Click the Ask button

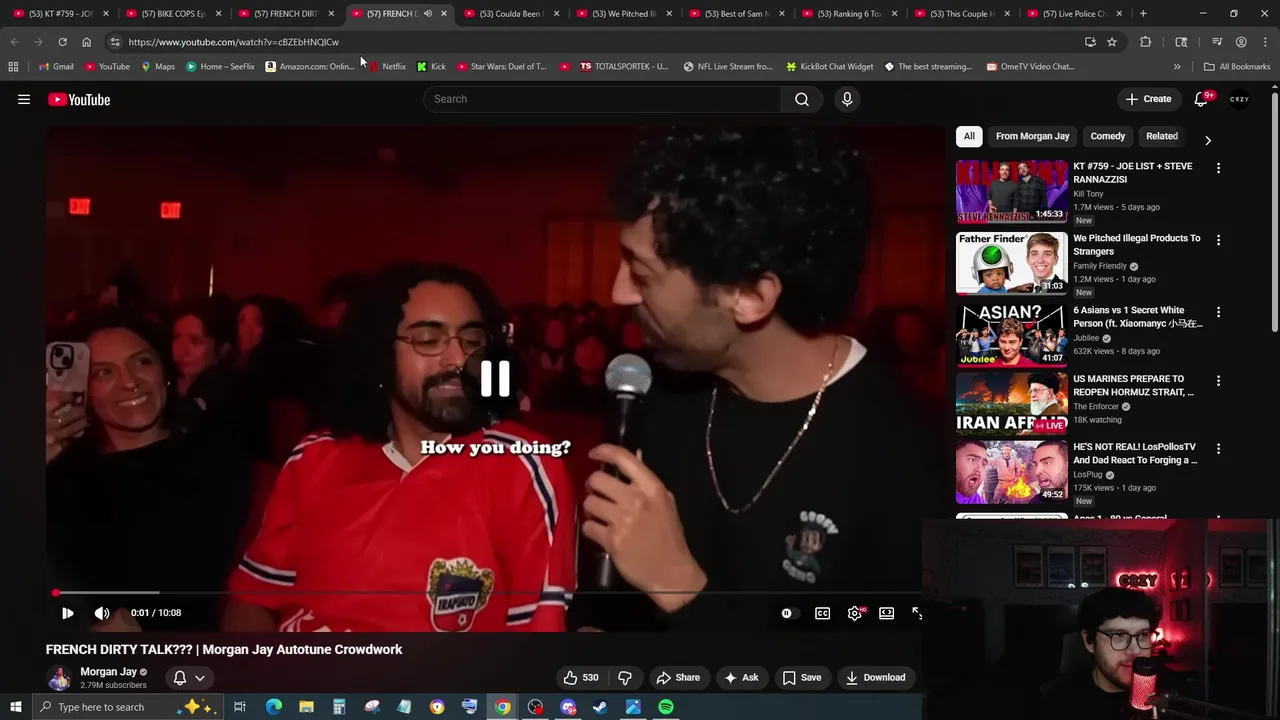click(x=741, y=677)
